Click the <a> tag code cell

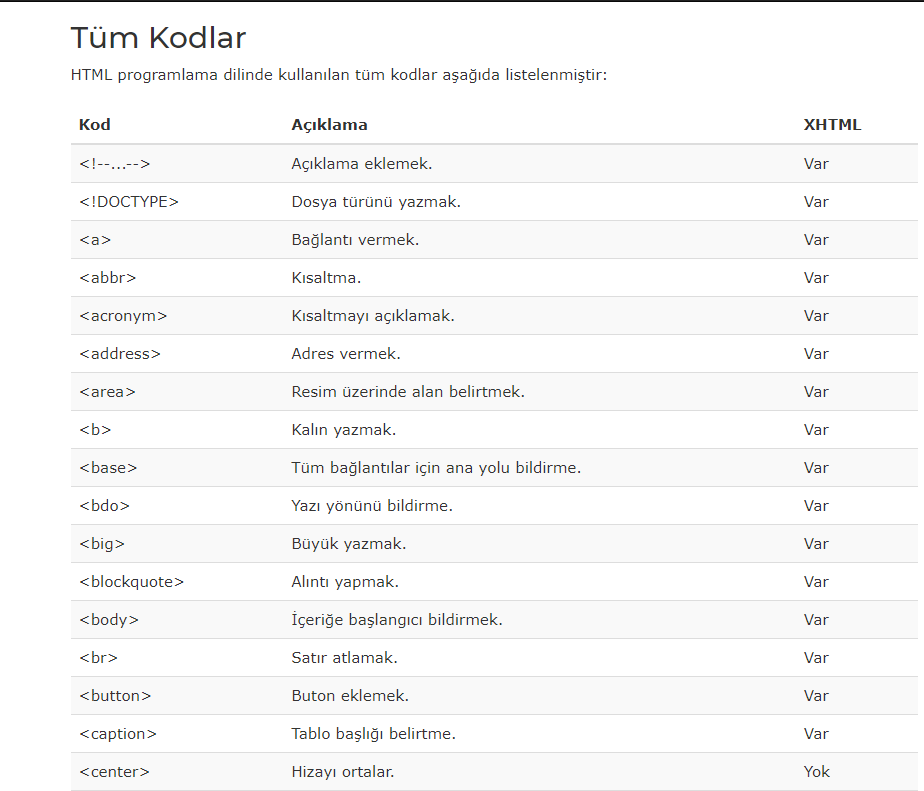click(95, 240)
